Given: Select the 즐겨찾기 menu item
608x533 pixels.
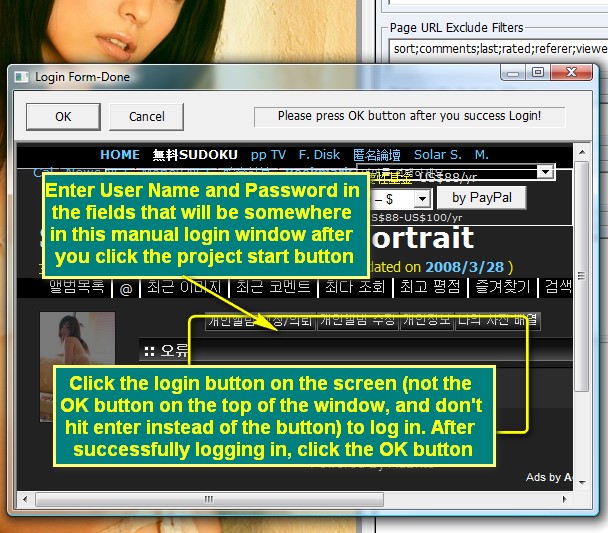Looking at the screenshot, I should 503,287.
